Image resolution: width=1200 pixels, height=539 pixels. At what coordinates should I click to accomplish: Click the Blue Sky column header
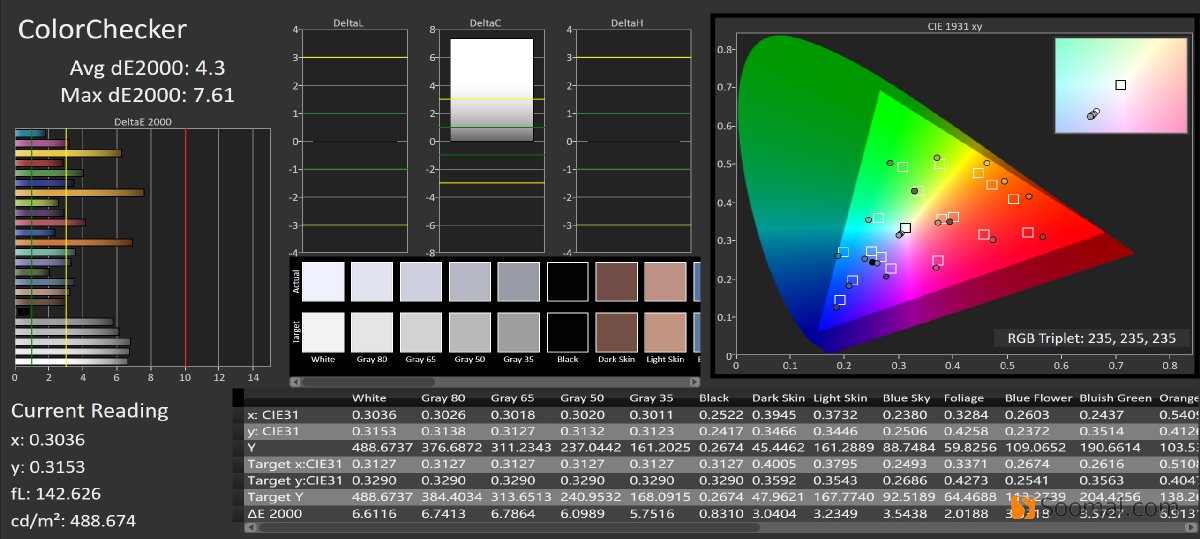pos(905,398)
